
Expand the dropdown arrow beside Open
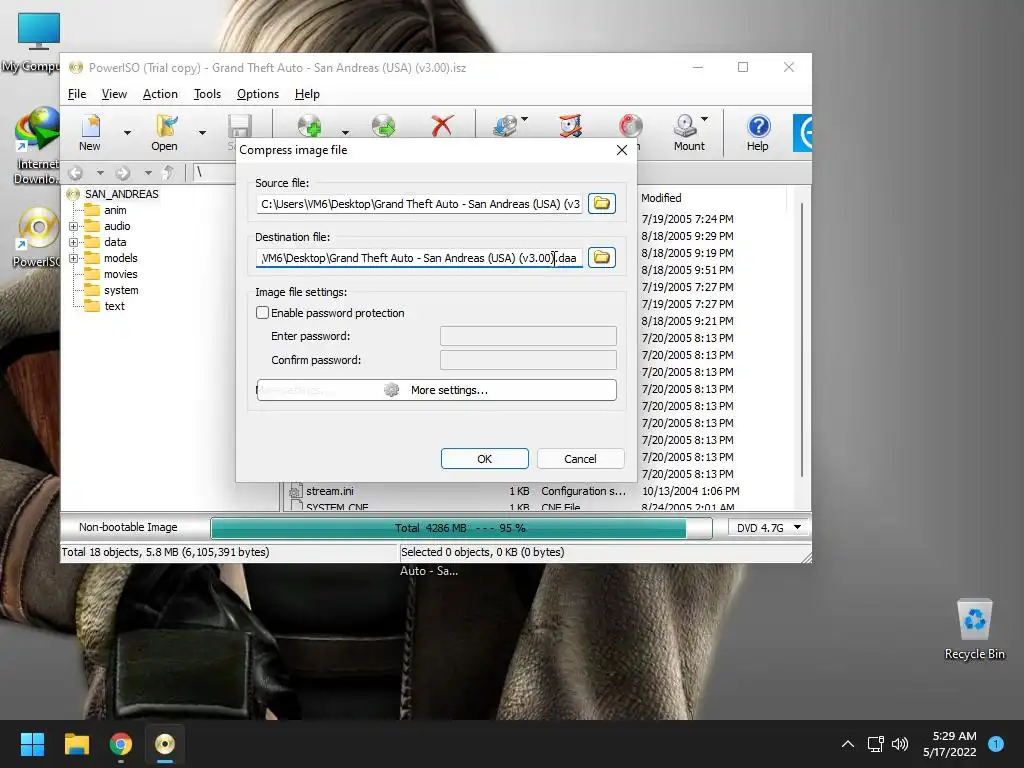click(x=202, y=133)
